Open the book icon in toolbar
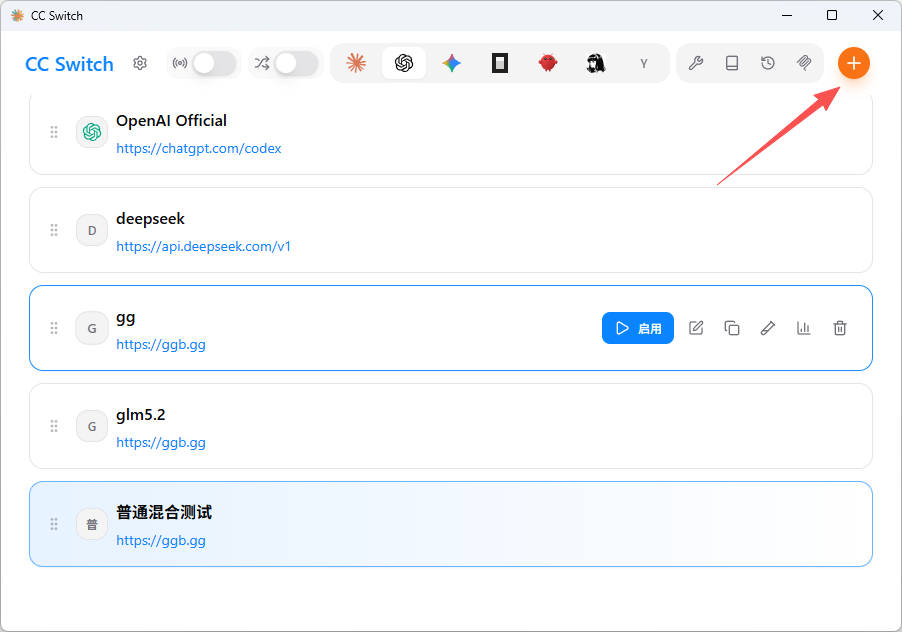This screenshot has height=632, width=902. tap(732, 63)
